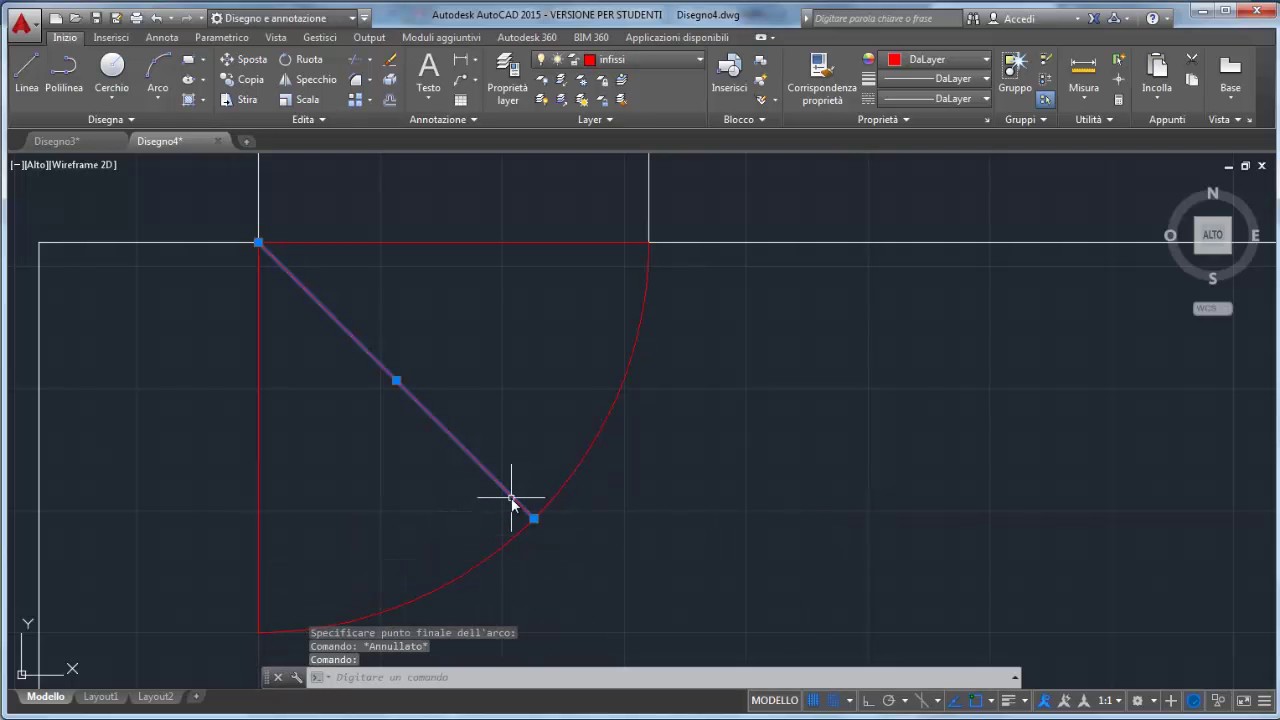Open the 1:1 annotation scale dropdown
The width and height of the screenshot is (1280, 720).
pyautogui.click(x=1111, y=701)
